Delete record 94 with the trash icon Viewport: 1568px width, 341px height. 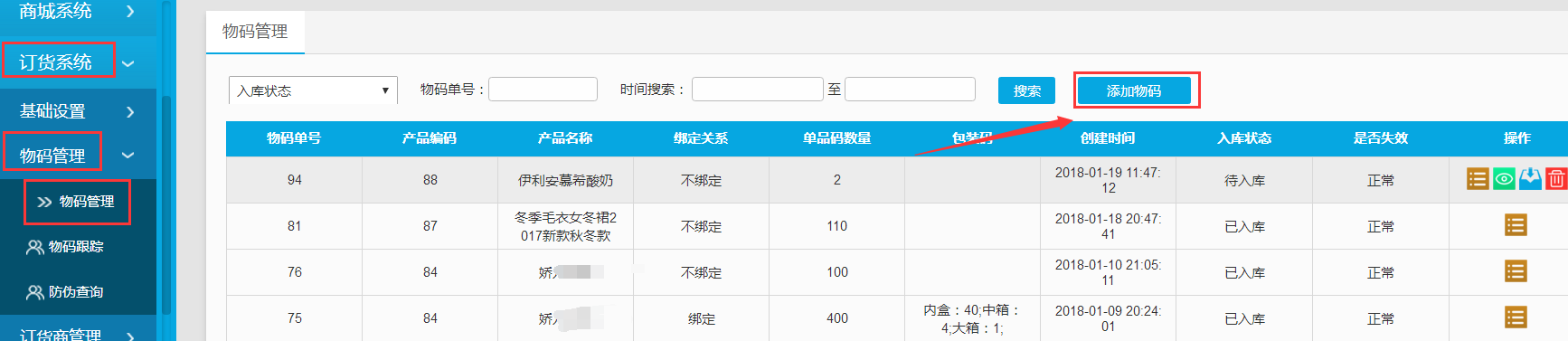(1556, 179)
